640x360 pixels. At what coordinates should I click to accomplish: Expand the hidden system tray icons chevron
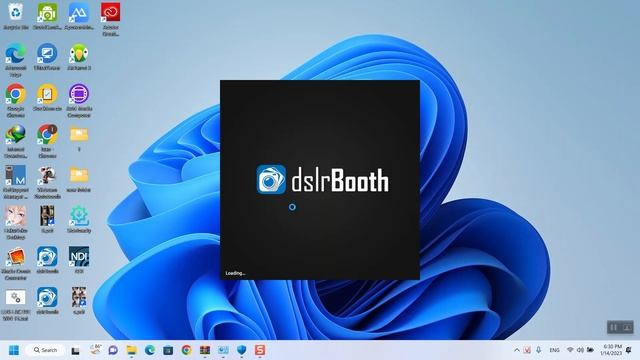[x=517, y=350]
